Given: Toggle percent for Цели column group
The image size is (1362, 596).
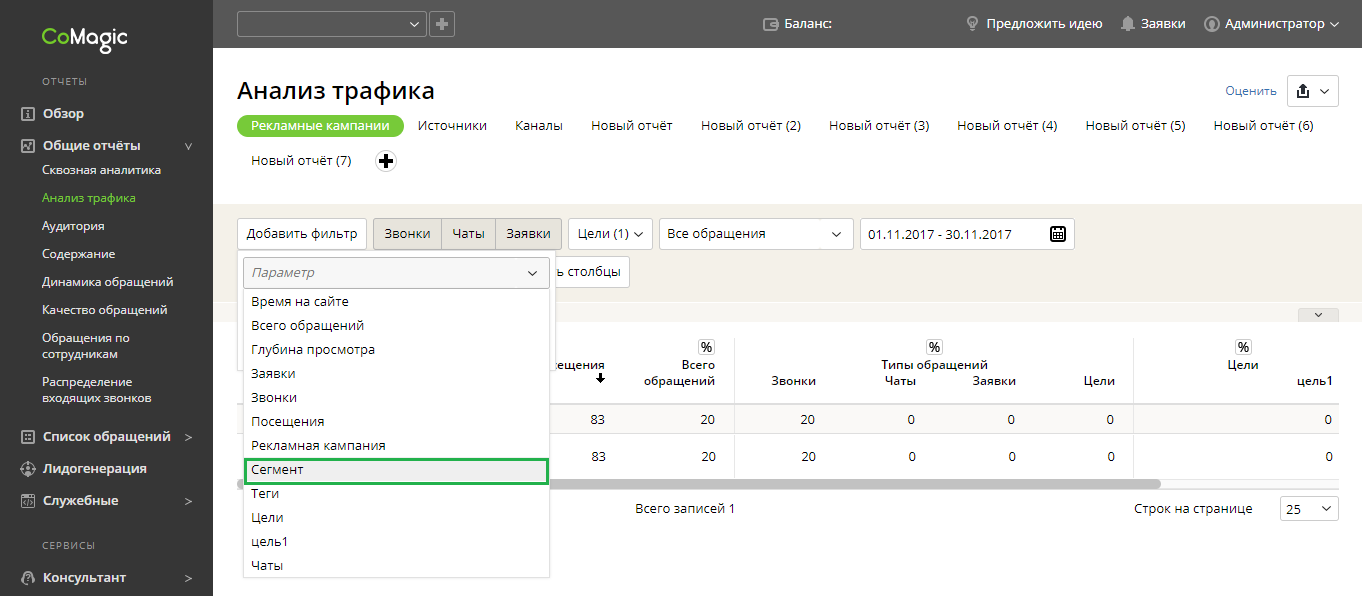Looking at the screenshot, I should click(x=1243, y=347).
